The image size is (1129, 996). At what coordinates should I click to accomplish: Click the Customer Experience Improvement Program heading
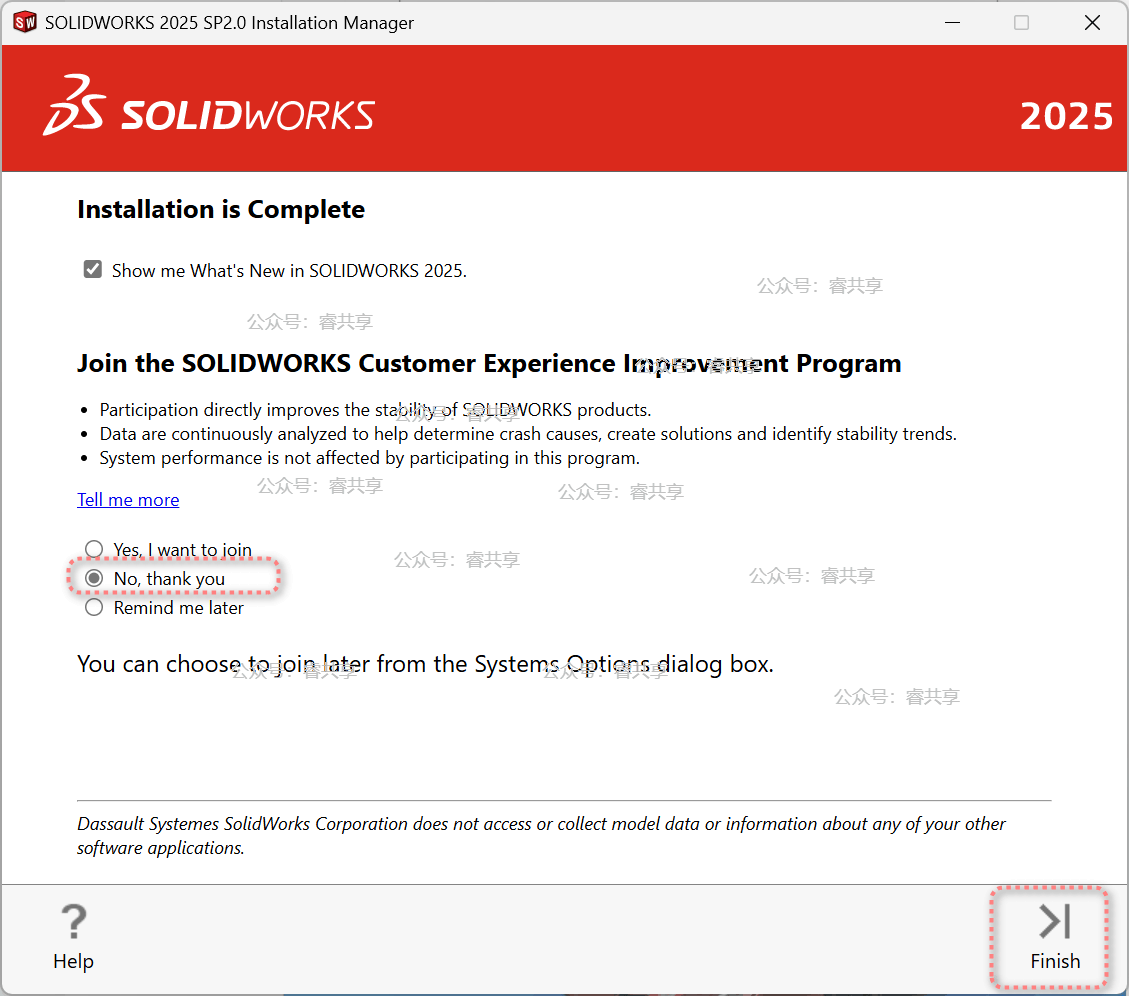pos(489,364)
